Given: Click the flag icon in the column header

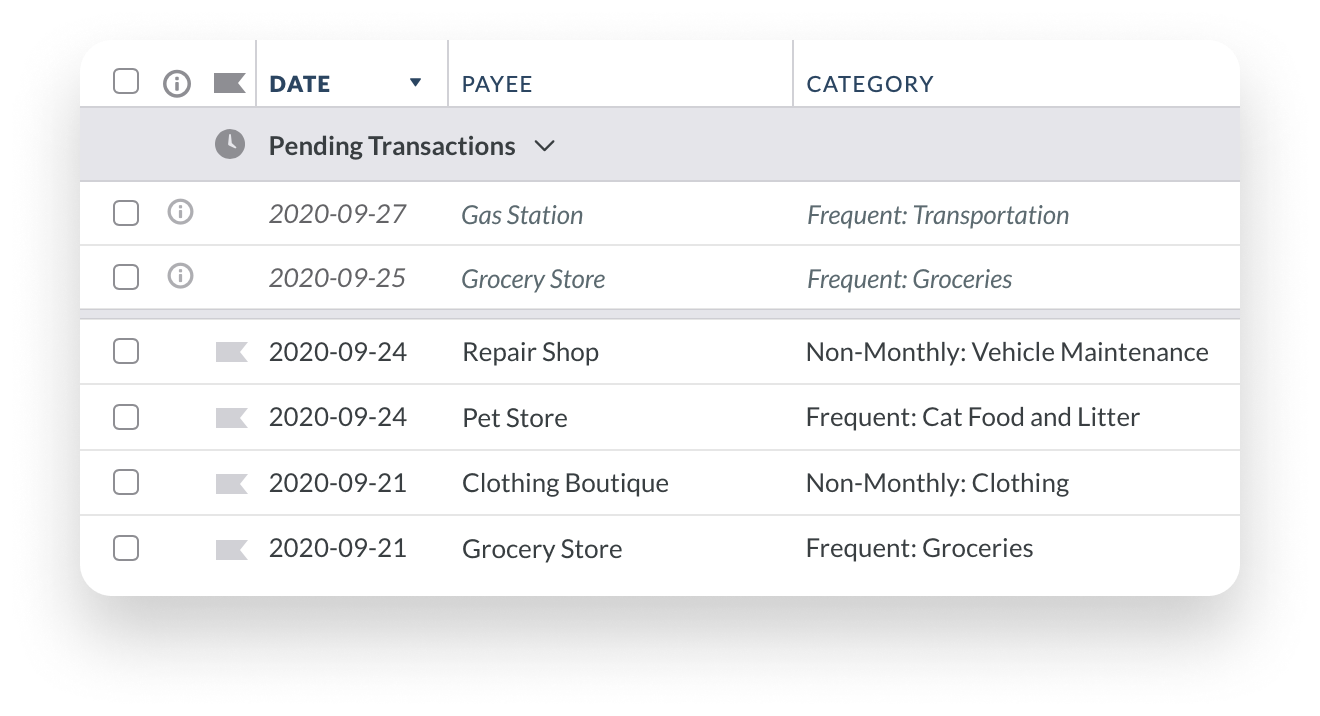Looking at the screenshot, I should pyautogui.click(x=230, y=84).
